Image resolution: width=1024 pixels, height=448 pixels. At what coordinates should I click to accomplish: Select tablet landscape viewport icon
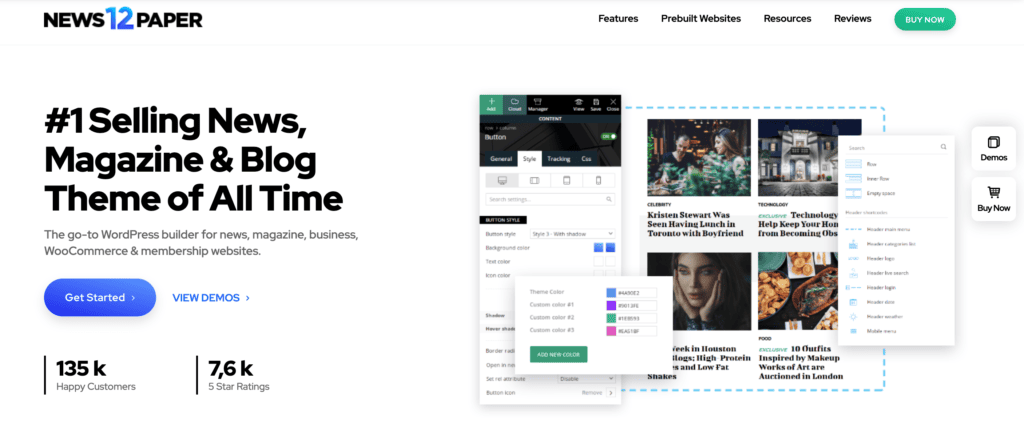534,180
